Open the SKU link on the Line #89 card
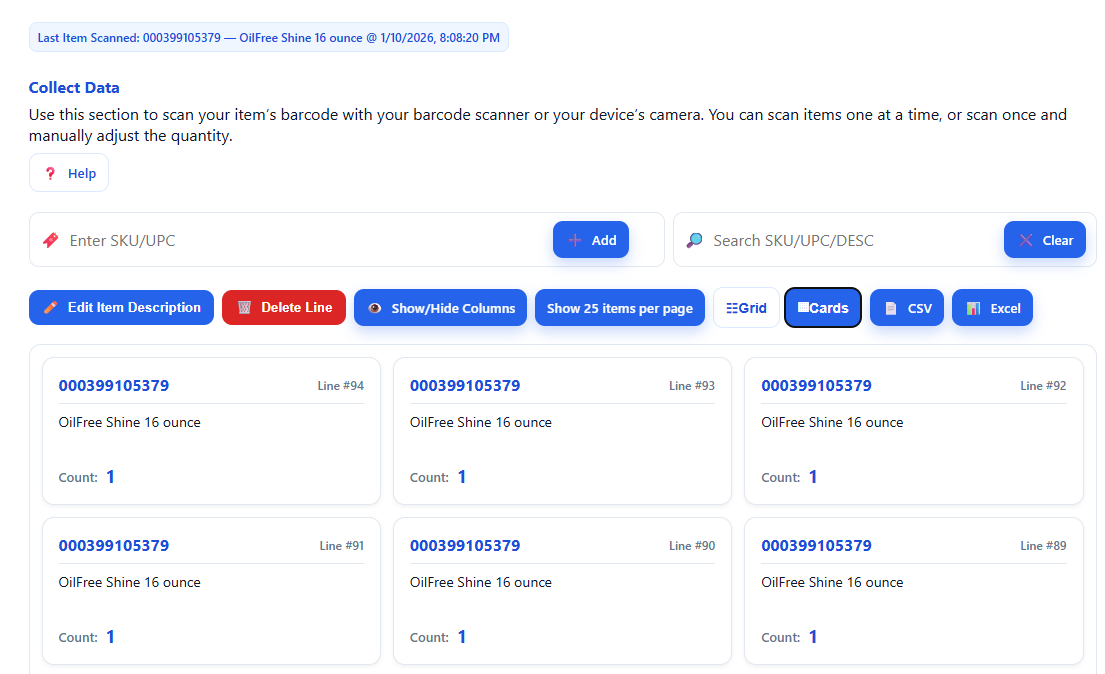The width and height of the screenshot is (1105, 674). coord(817,545)
